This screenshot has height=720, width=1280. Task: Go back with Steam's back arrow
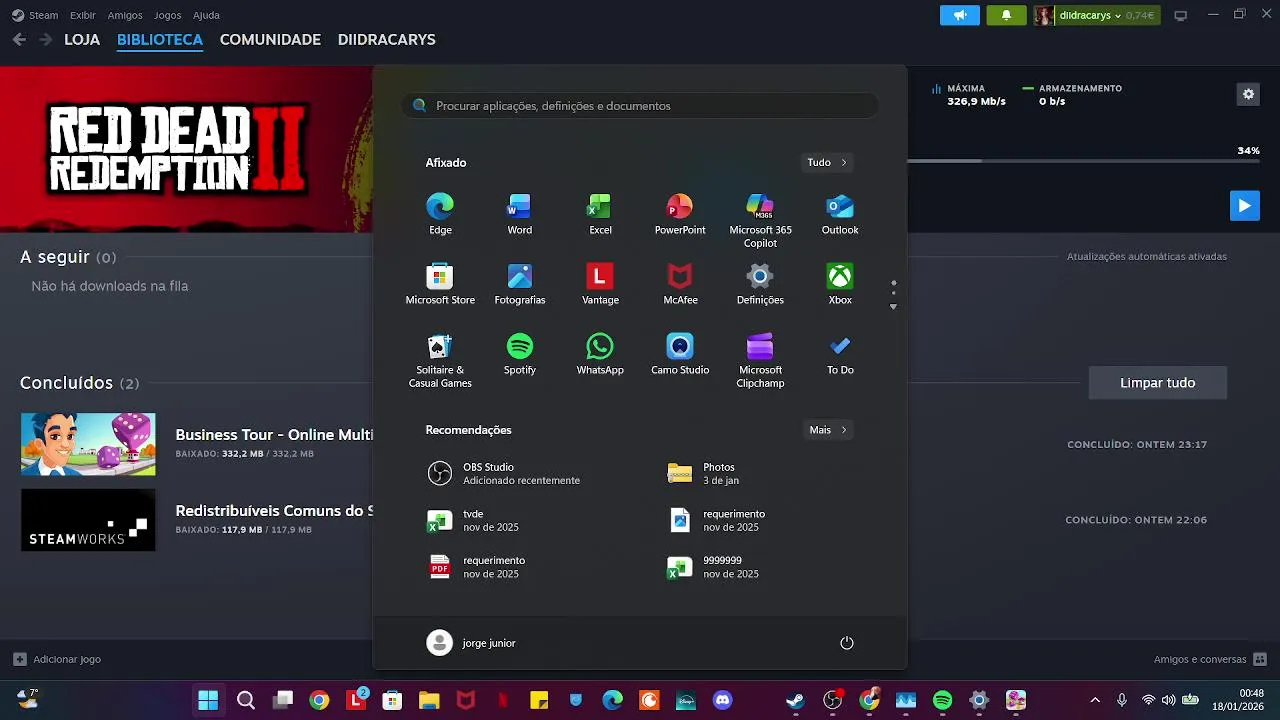(19, 39)
